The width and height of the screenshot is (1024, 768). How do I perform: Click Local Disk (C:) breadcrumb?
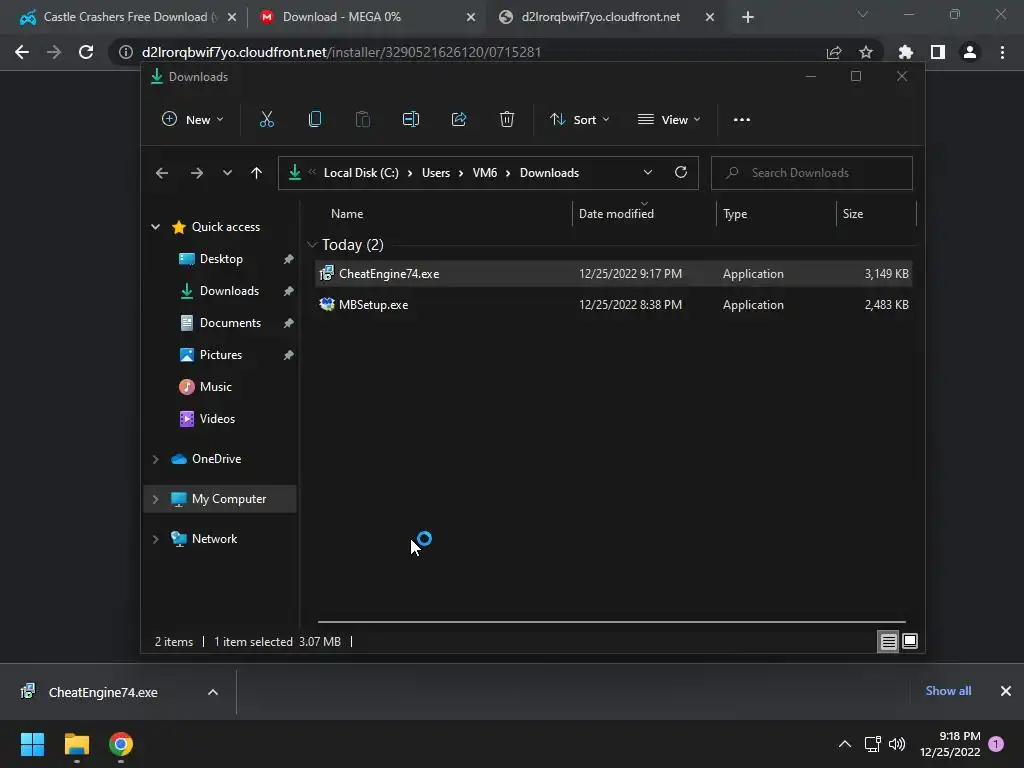[x=361, y=172]
